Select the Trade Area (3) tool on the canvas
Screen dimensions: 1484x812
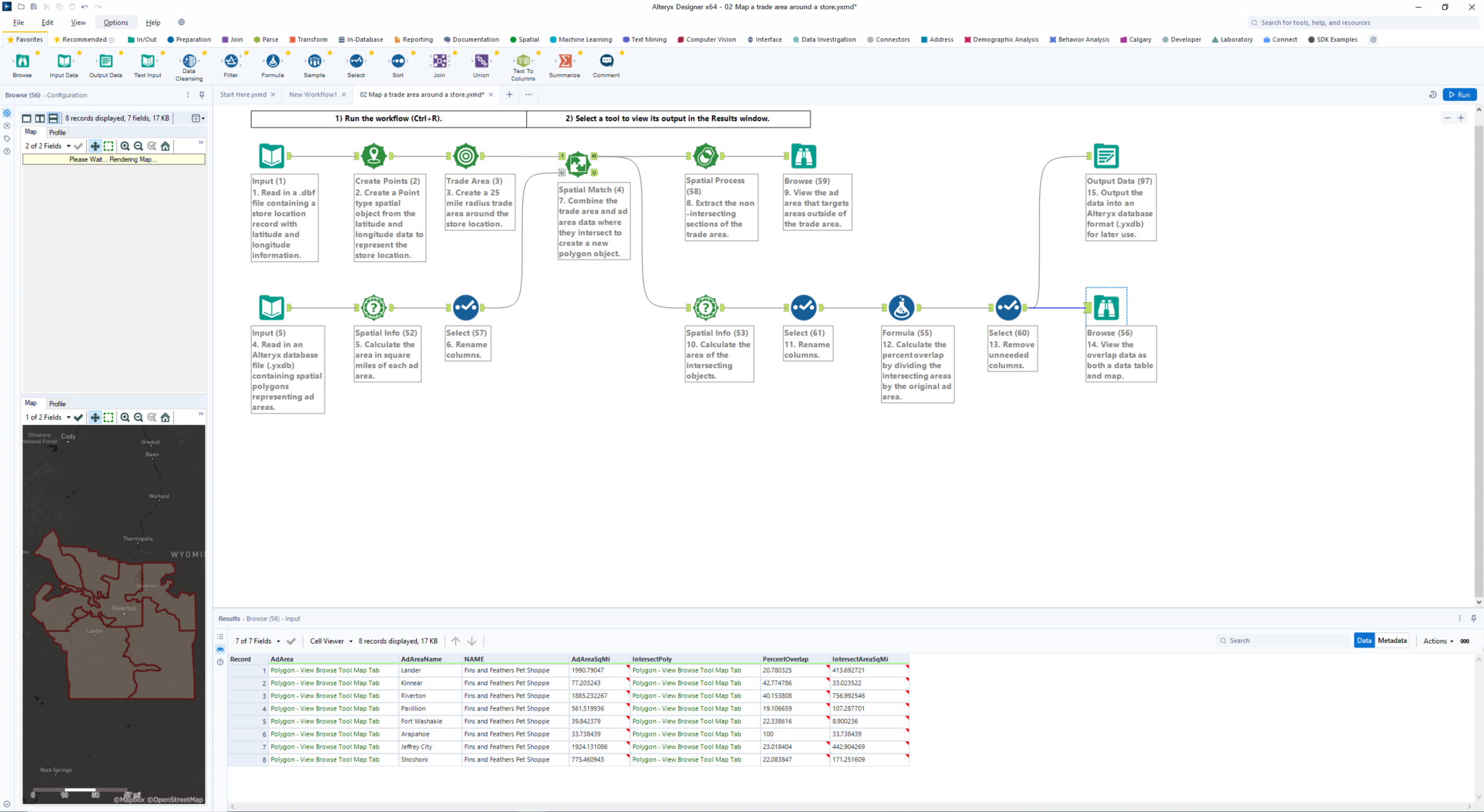(465, 156)
